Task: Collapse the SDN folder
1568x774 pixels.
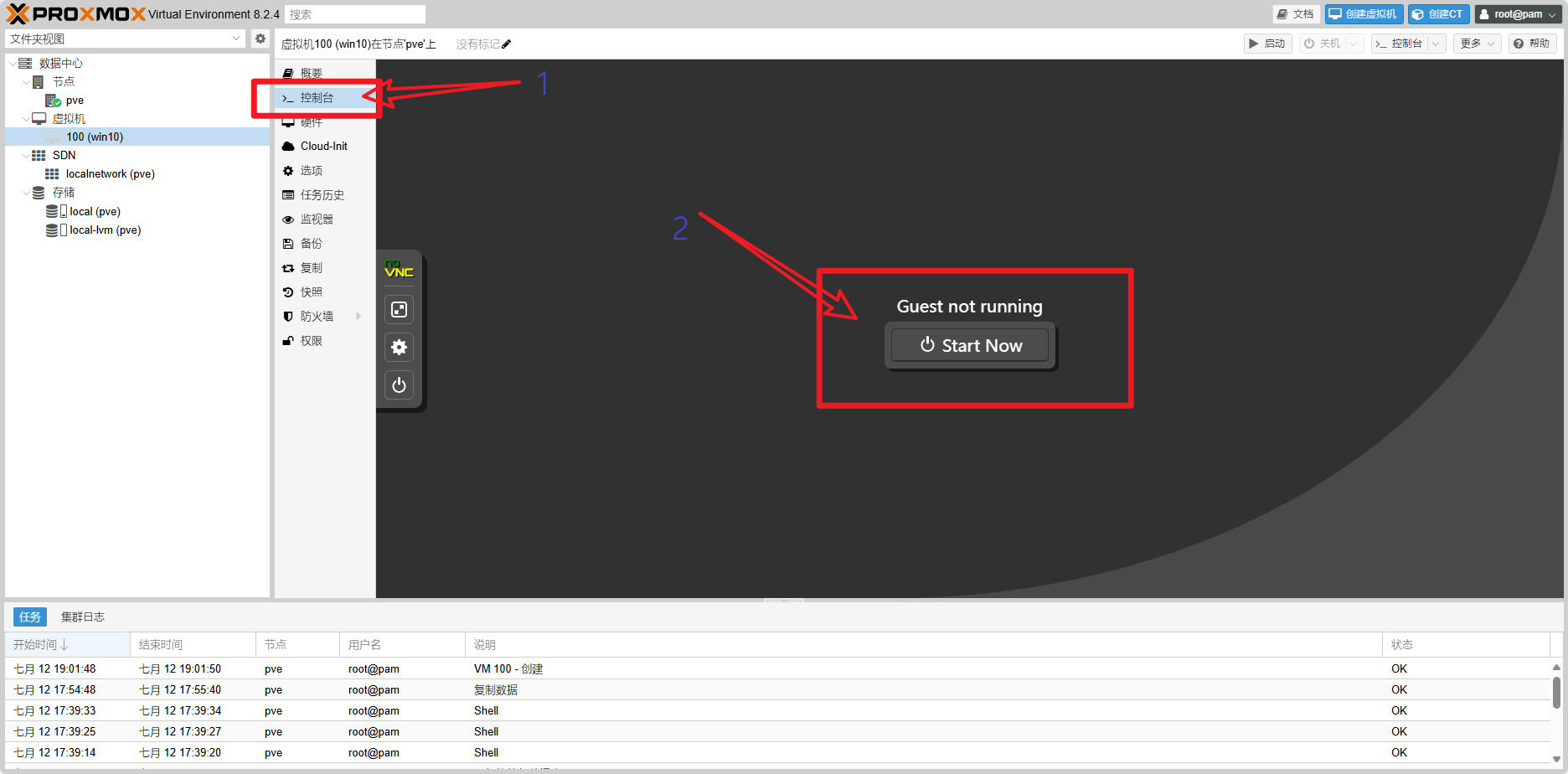Action: coord(26,156)
